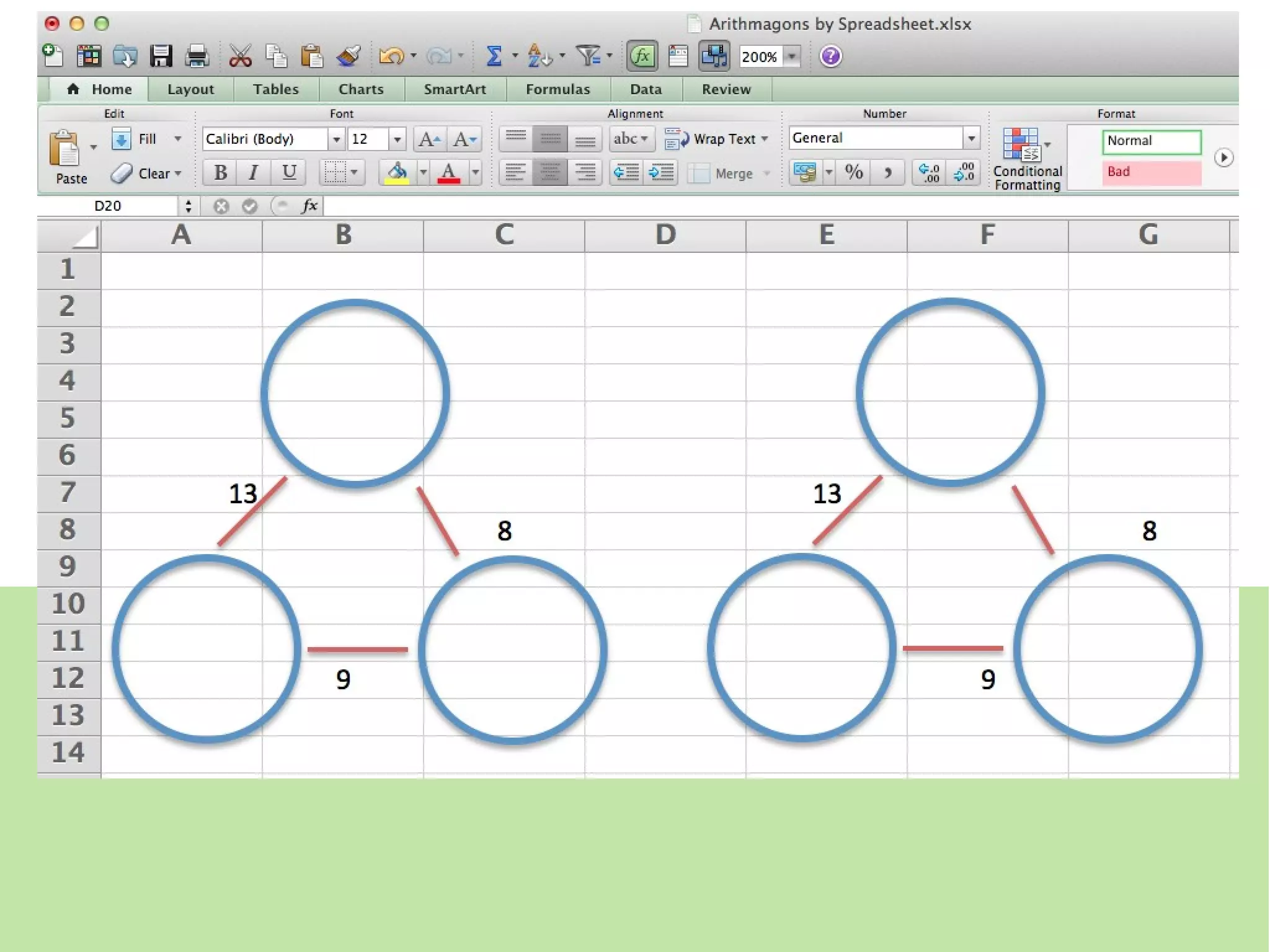The height and width of the screenshot is (952, 1270).
Task: Click the Save floppy disk icon
Action: coord(161,56)
